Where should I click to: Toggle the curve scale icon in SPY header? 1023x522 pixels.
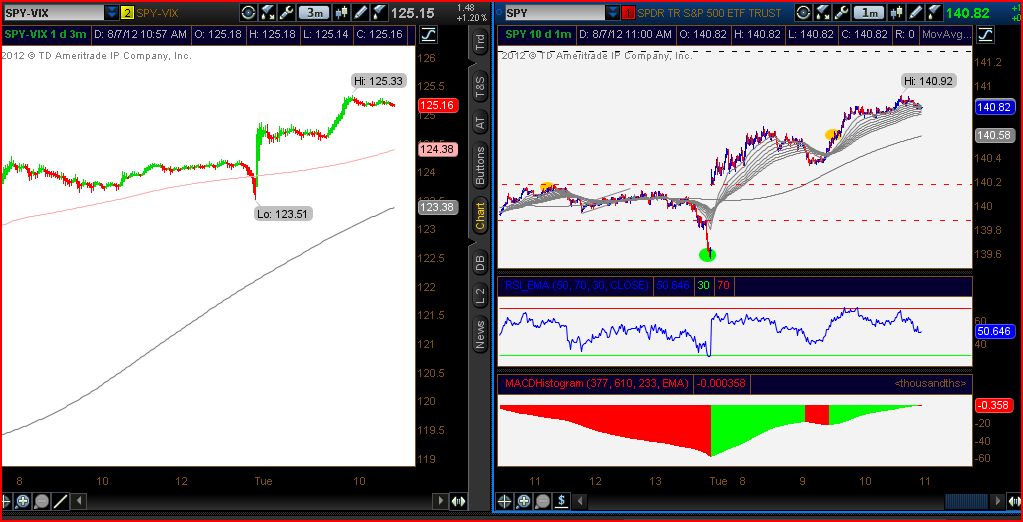point(984,35)
